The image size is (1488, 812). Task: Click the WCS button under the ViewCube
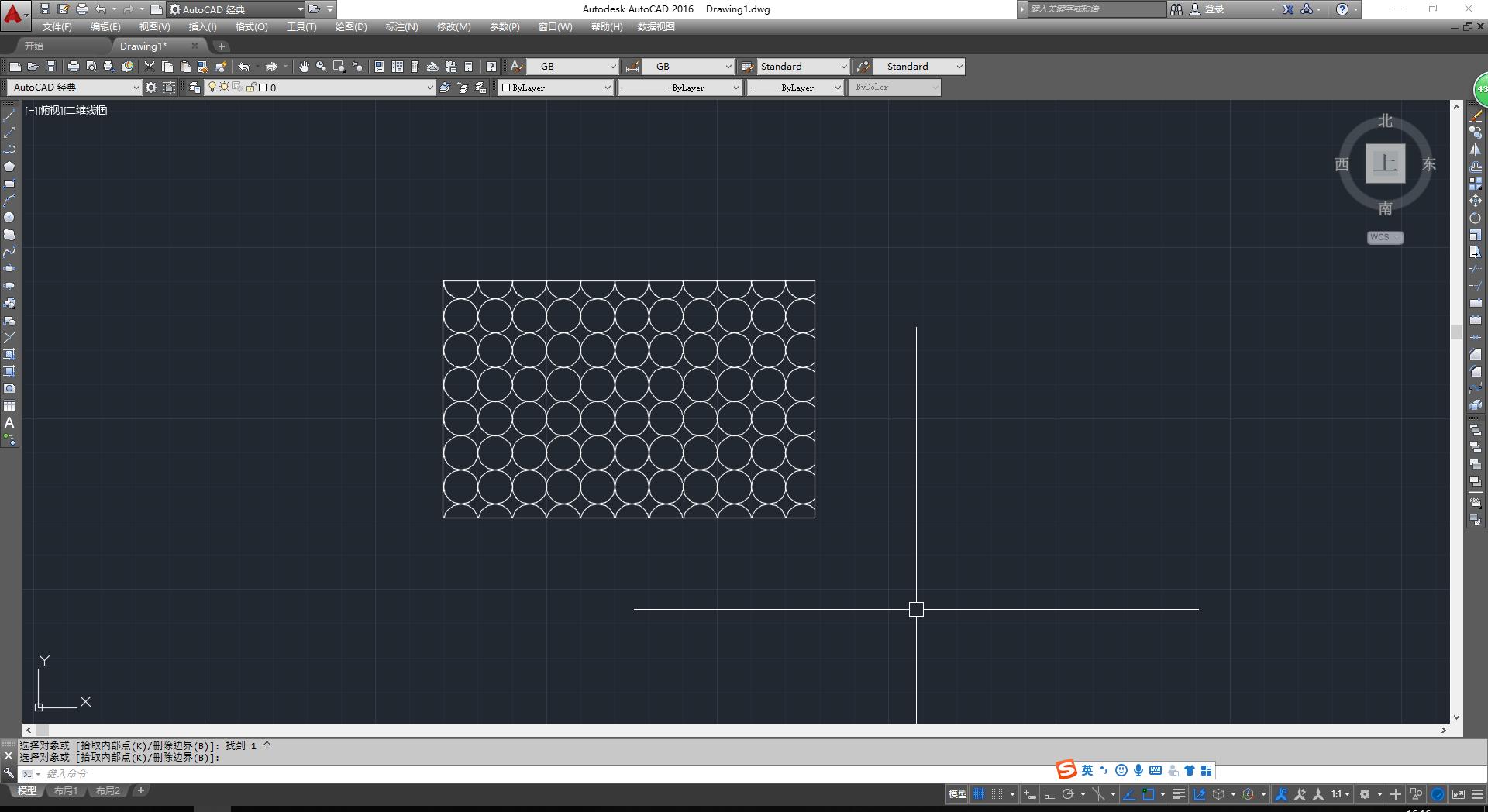(1385, 238)
